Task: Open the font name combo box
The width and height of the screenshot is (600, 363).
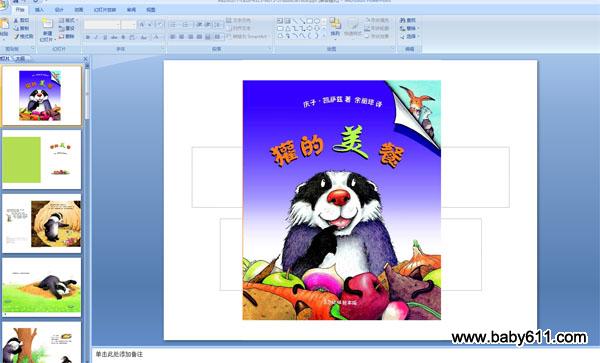Action: [102, 25]
